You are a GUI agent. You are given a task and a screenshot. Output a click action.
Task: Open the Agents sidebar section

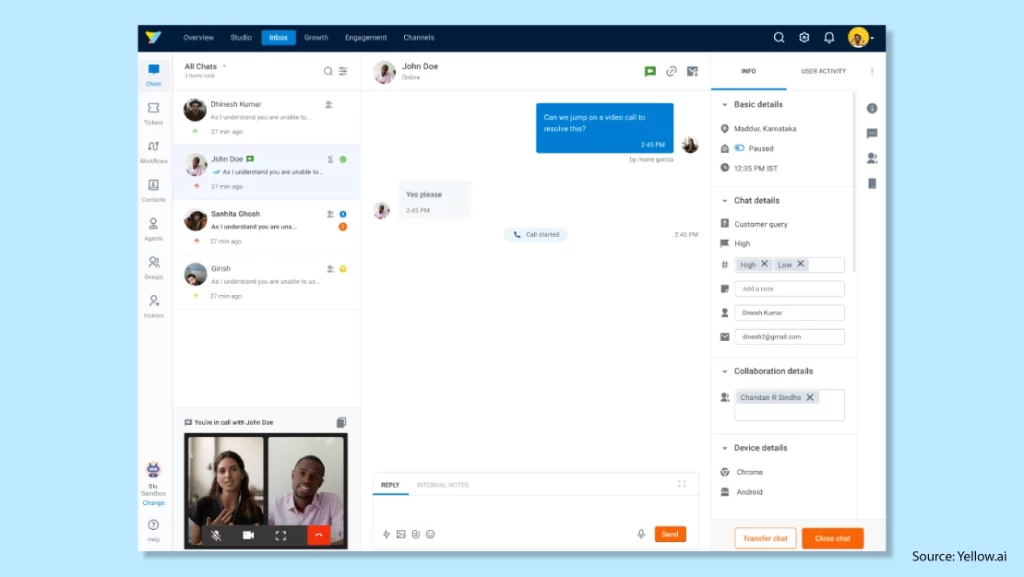(153, 228)
